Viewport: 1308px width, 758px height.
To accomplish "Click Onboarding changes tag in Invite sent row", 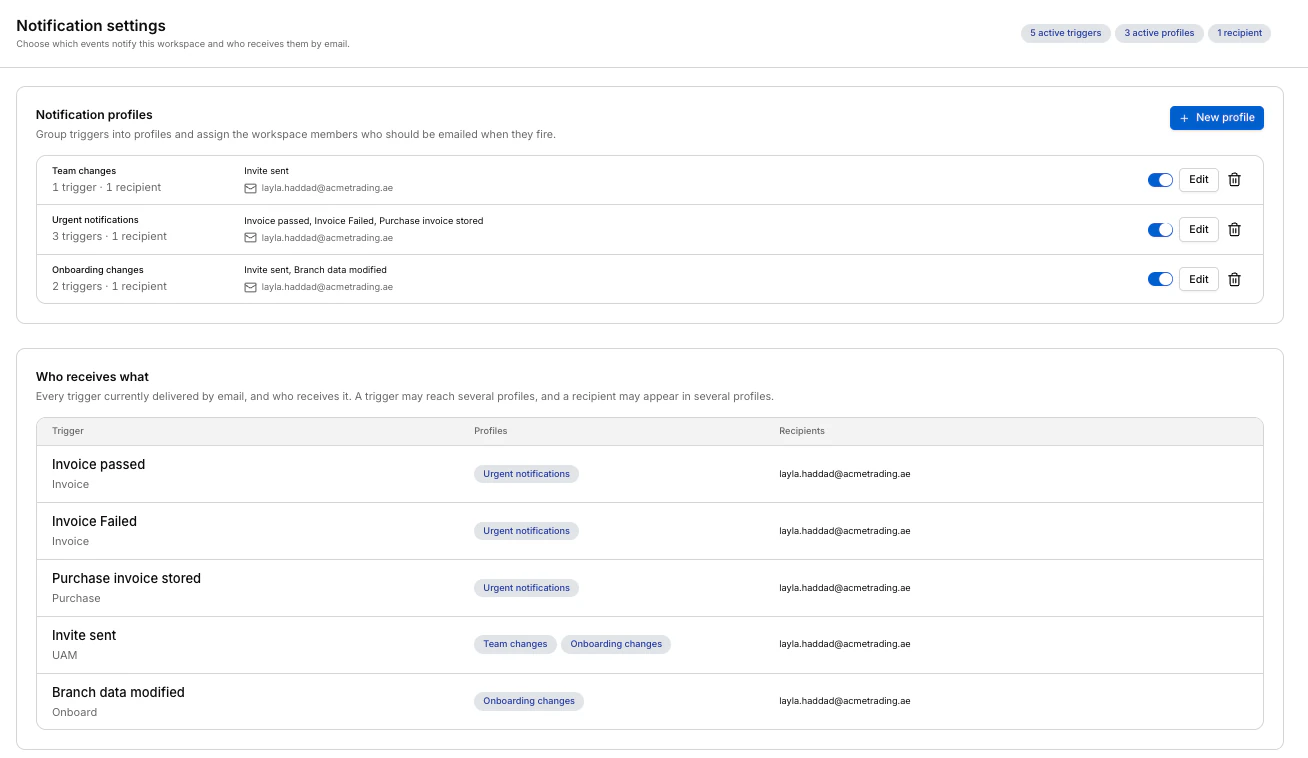I will click(616, 644).
